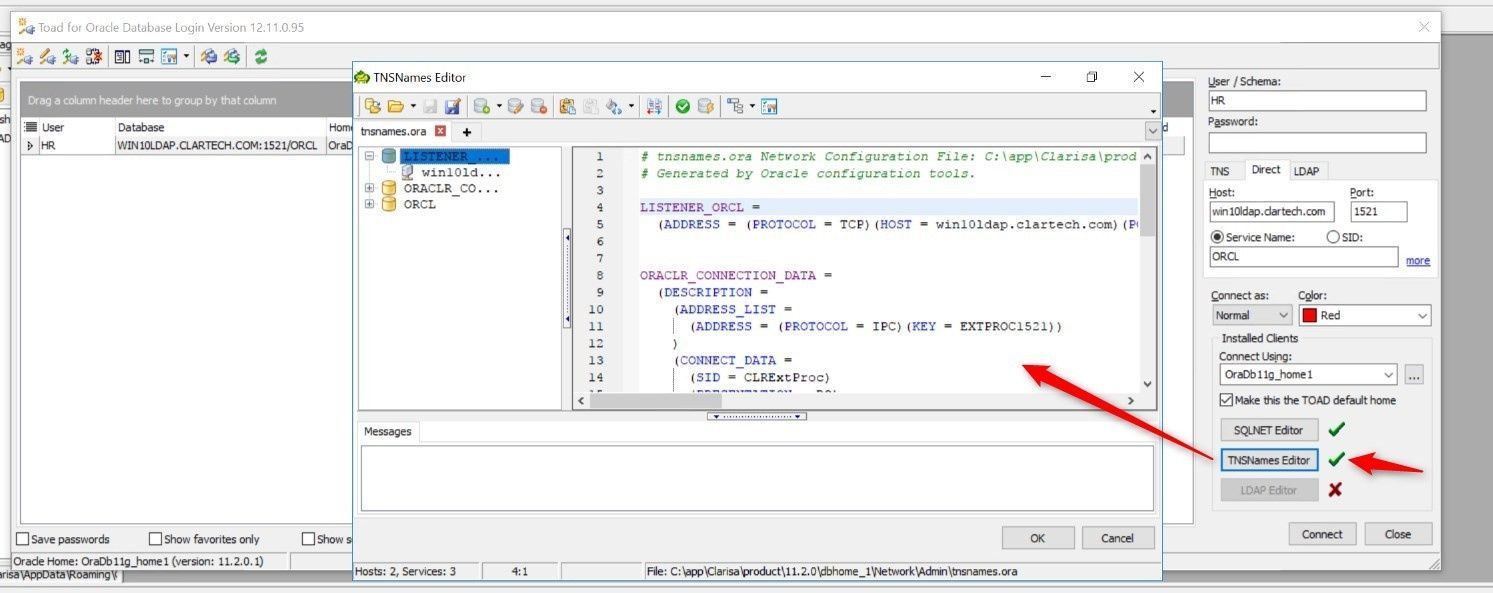The image size is (1493, 593).
Task: Click the Password input field
Action: click(x=1317, y=143)
